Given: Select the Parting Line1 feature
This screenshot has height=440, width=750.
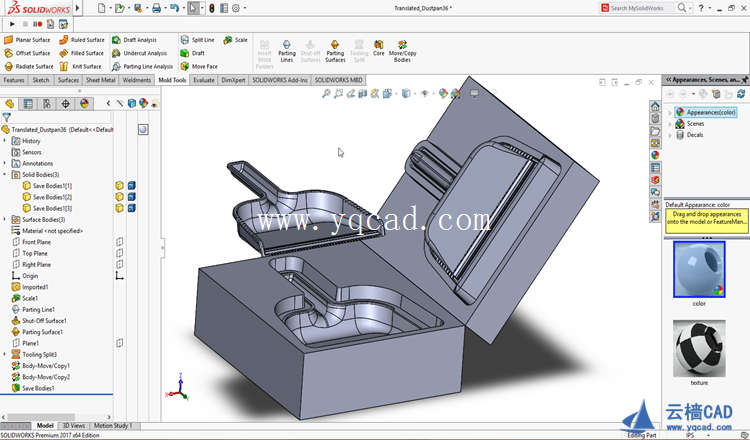Looking at the screenshot, I should click(x=33, y=309).
